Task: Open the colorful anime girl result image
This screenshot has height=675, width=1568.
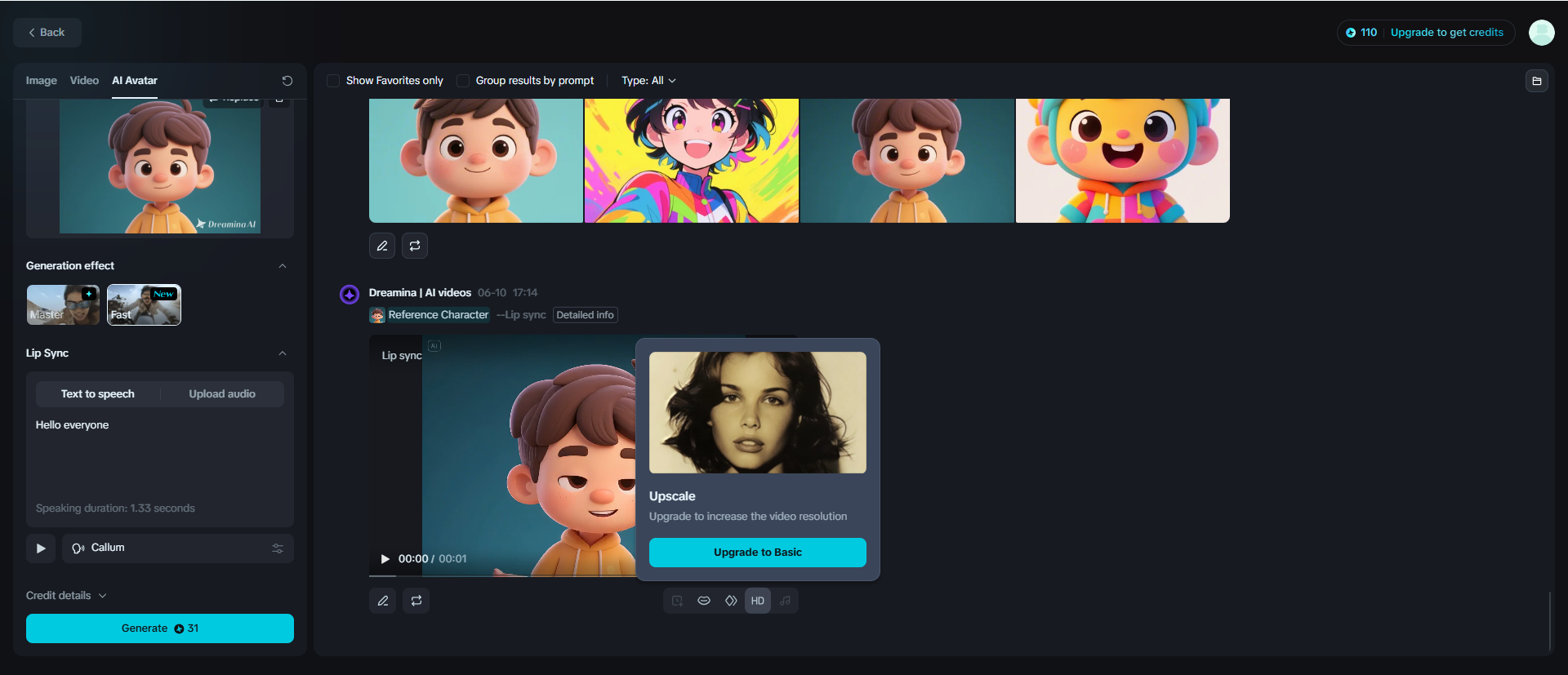Action: 692,161
